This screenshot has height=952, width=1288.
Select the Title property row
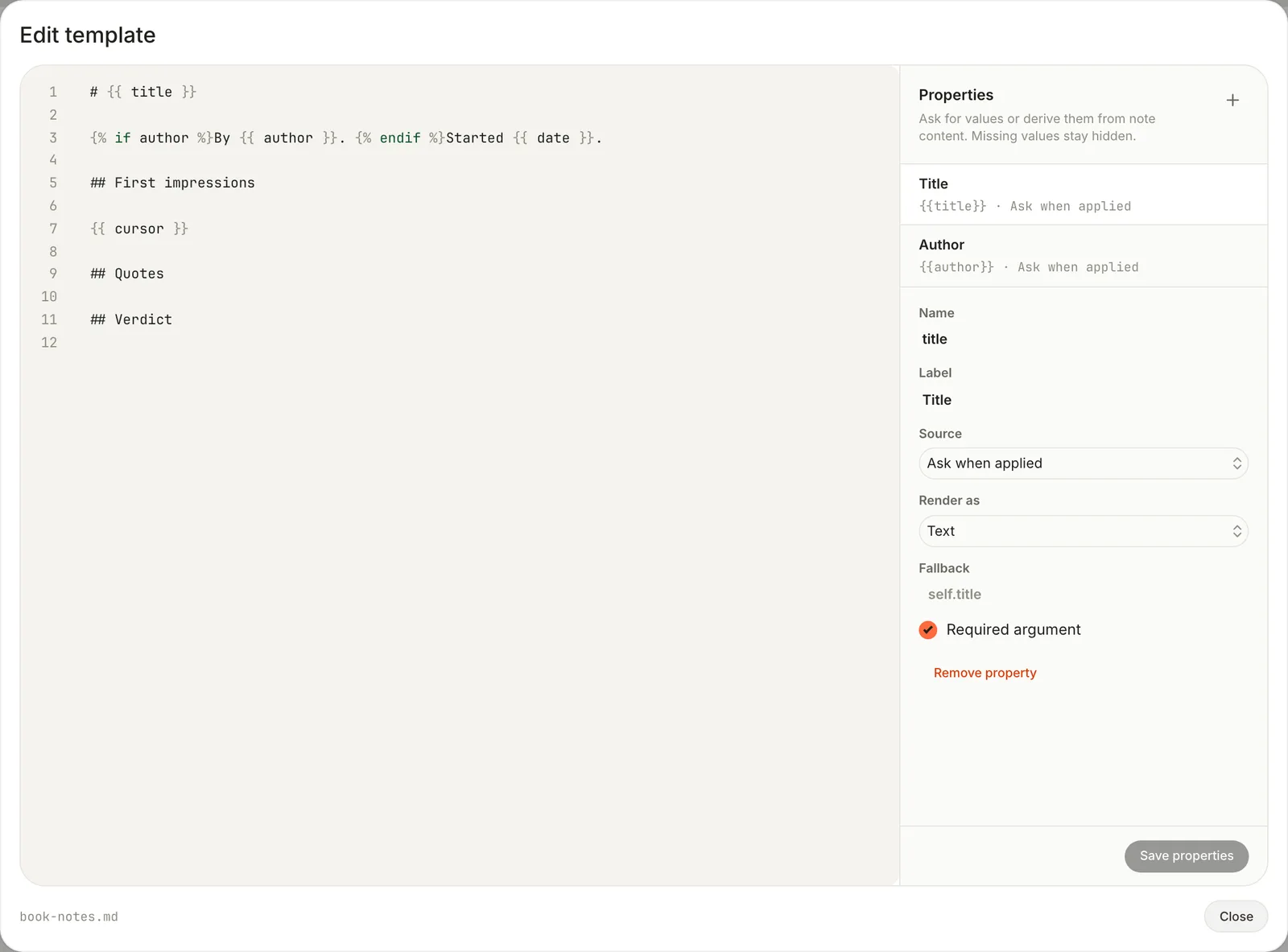(1083, 195)
